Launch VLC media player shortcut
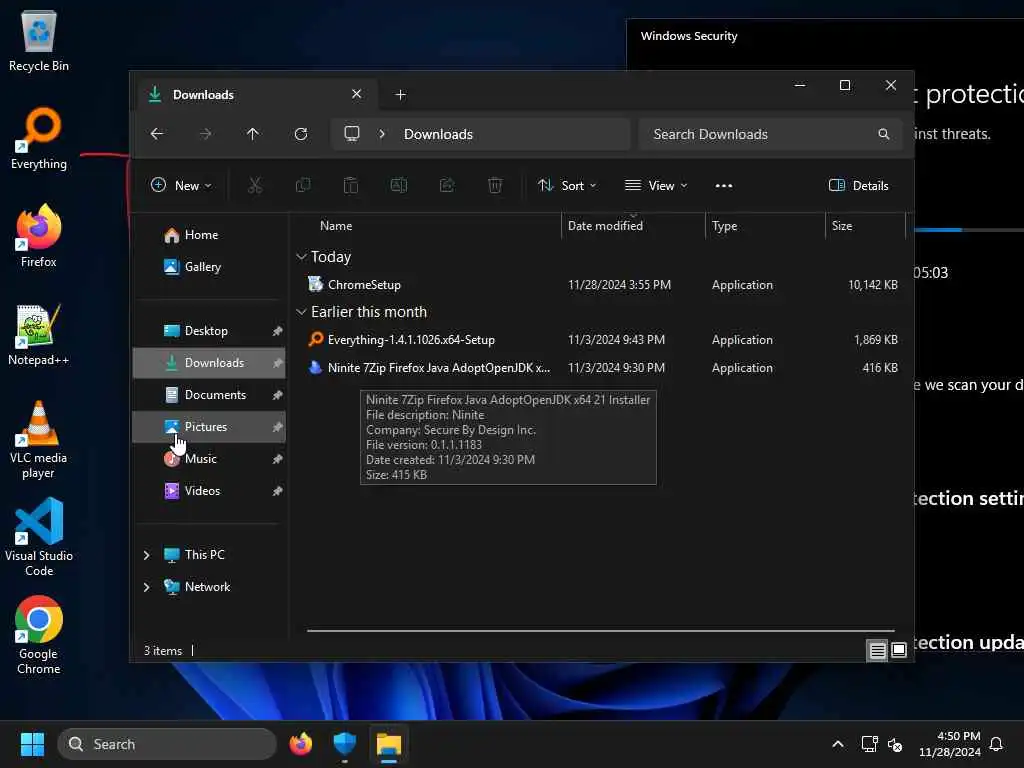Viewport: 1024px width, 768px height. (39, 439)
